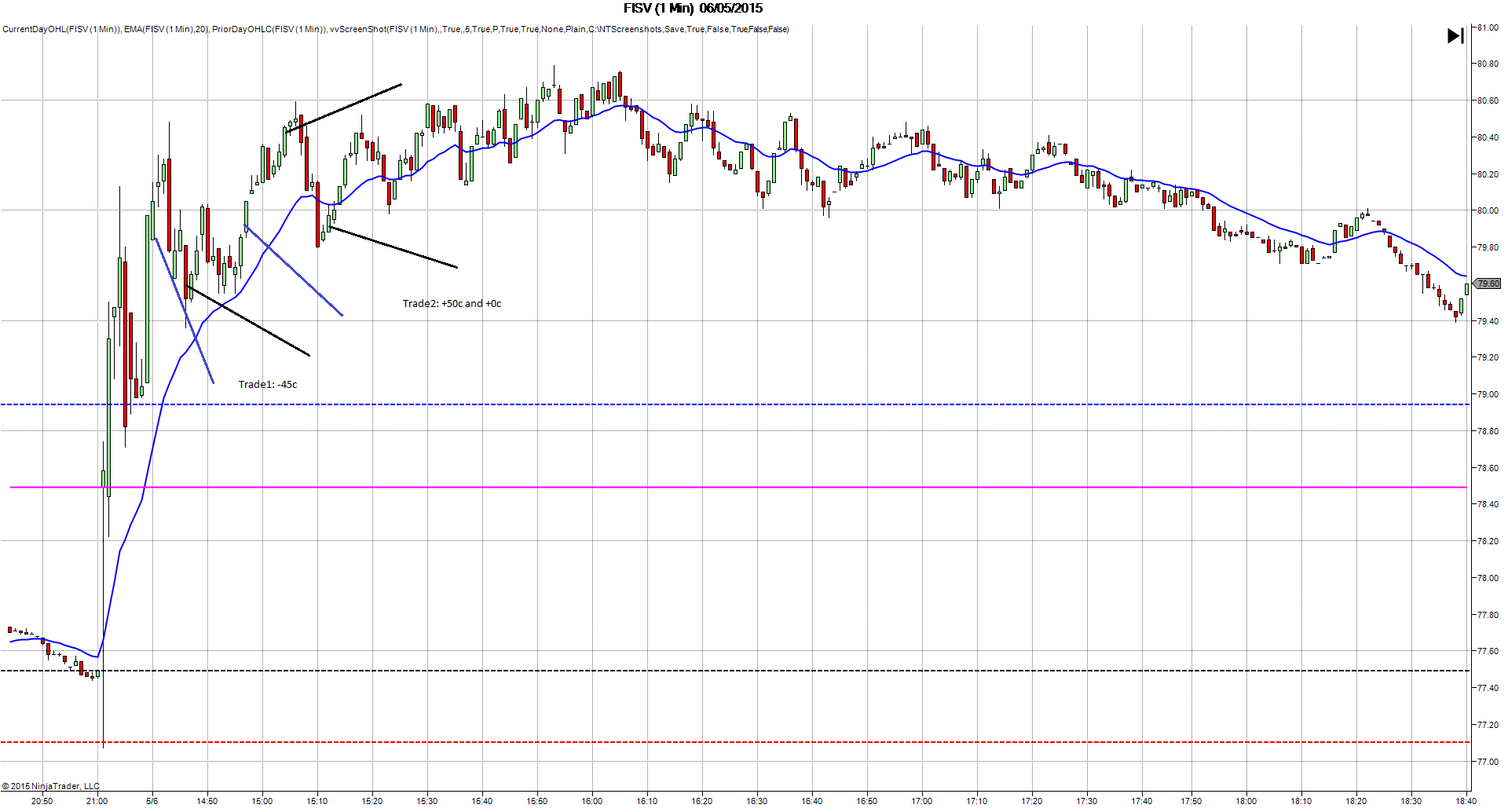Viewport: 1508px width, 812px height.
Task: Click the 16:30 time axis label
Action: tap(757, 801)
